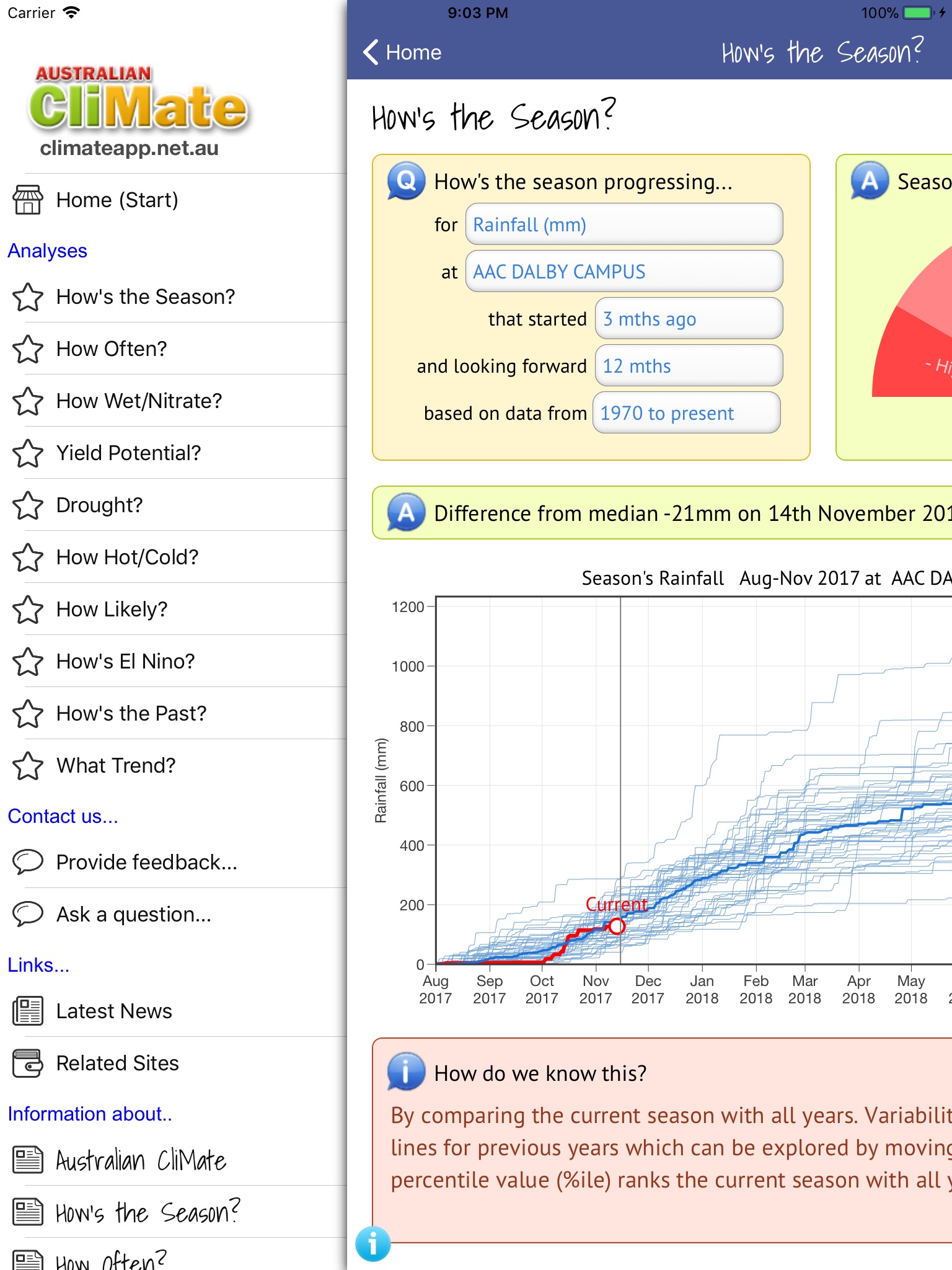Select Yield Potential? analysis
Image resolution: width=952 pixels, height=1270 pixels.
[x=174, y=453]
